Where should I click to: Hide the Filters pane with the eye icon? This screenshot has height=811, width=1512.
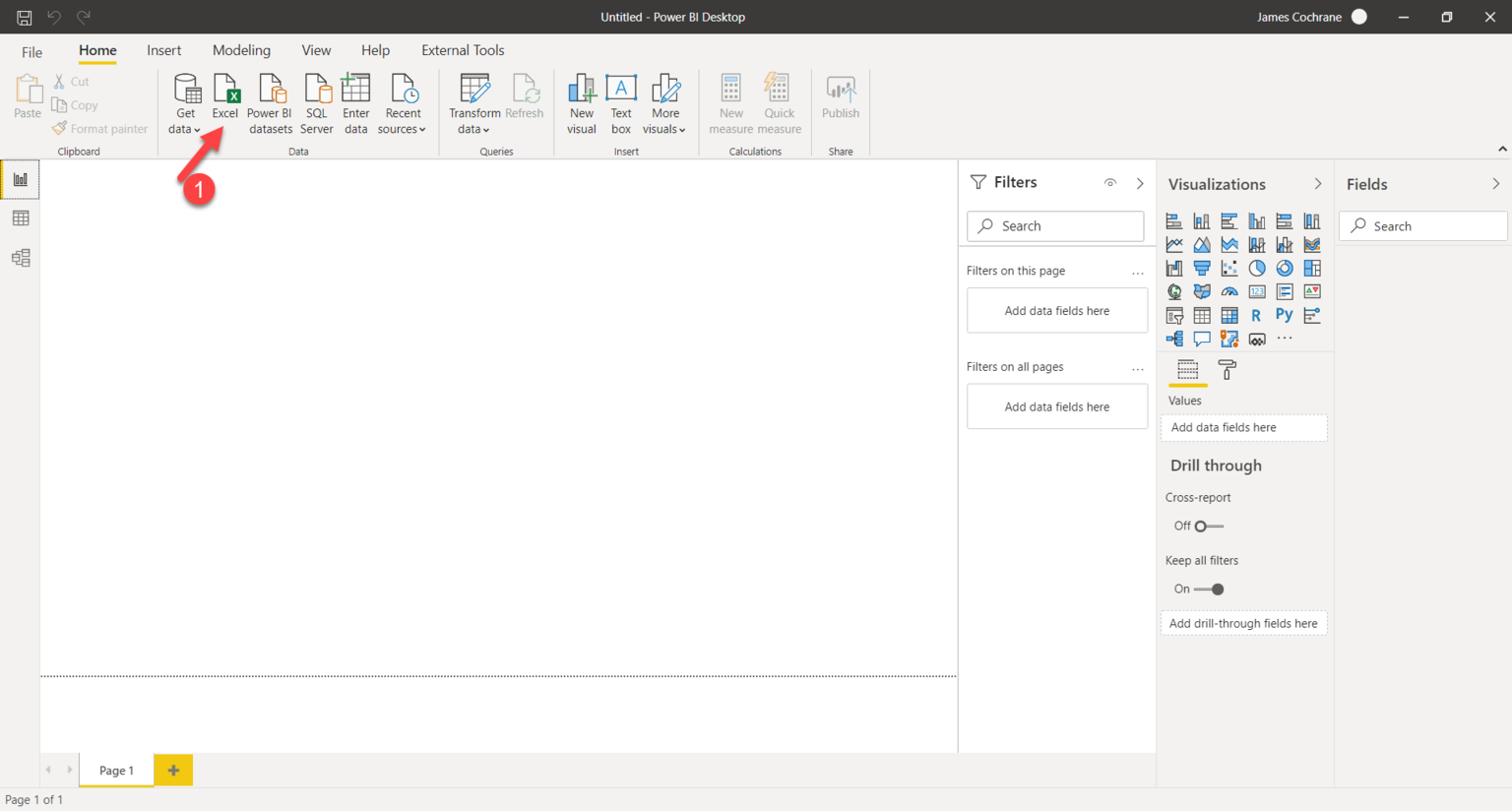pyautogui.click(x=1110, y=182)
